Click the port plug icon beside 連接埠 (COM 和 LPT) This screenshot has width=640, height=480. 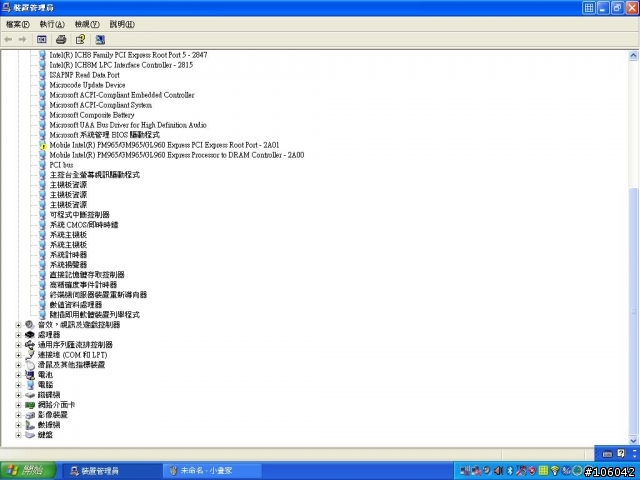30,355
